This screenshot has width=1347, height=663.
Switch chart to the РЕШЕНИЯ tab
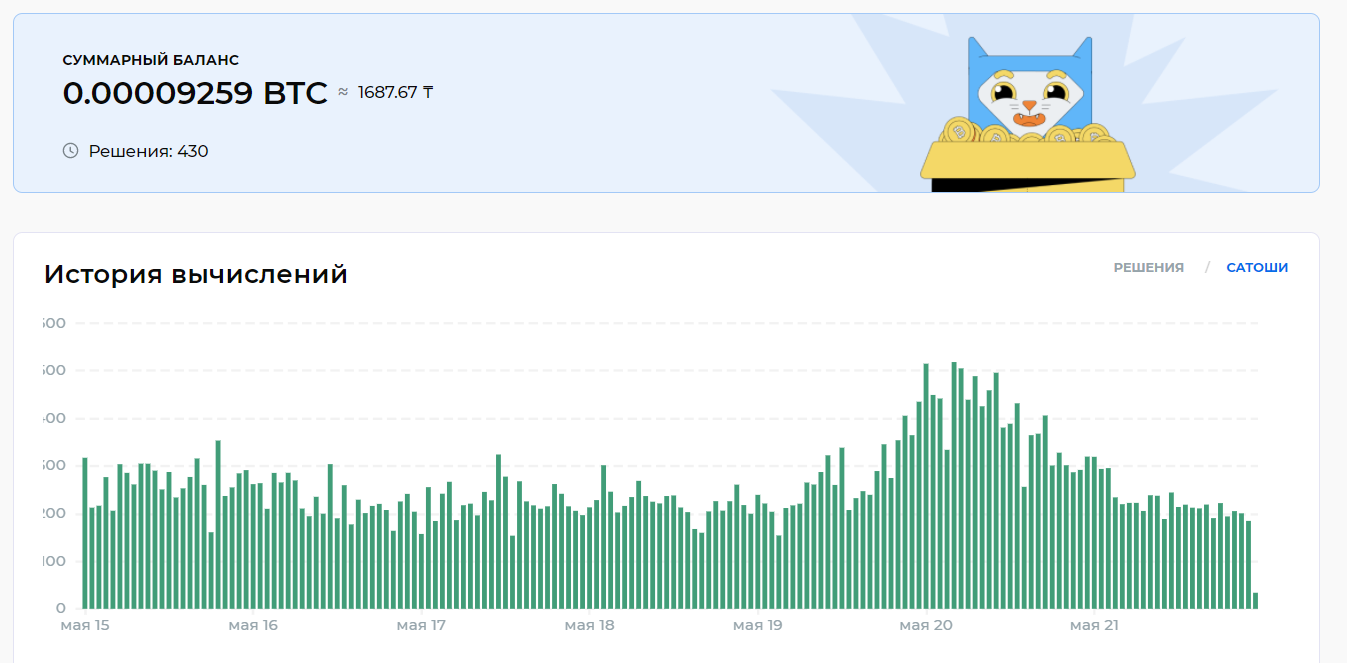[1148, 268]
